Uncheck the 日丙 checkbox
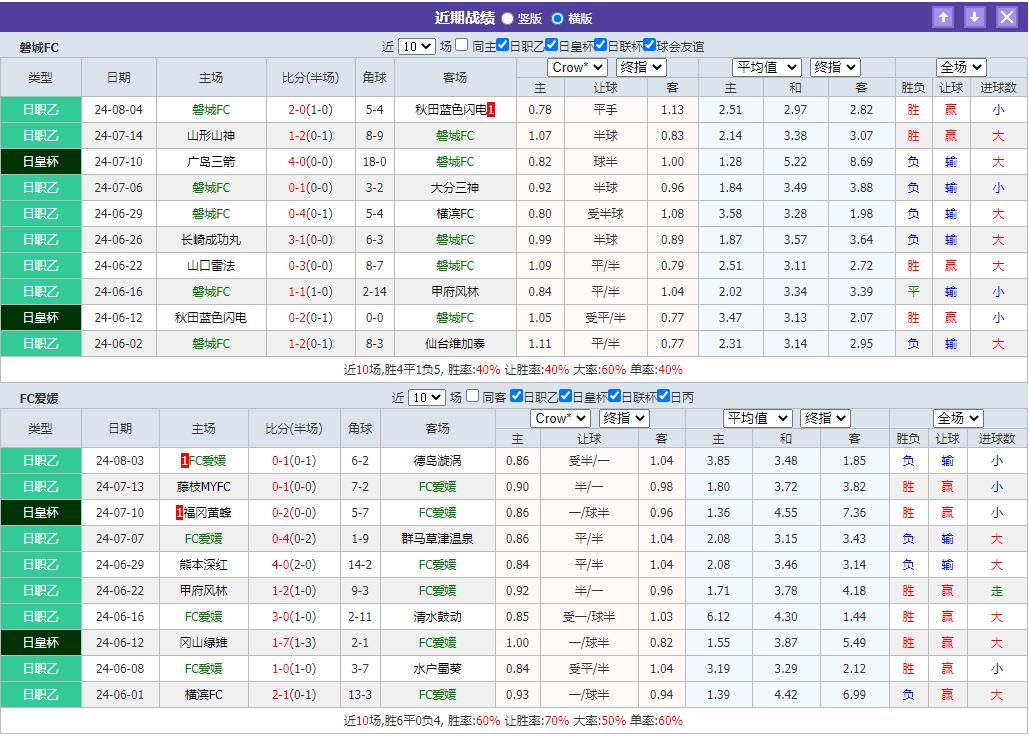Screen dimensions: 1029x736 [663, 397]
